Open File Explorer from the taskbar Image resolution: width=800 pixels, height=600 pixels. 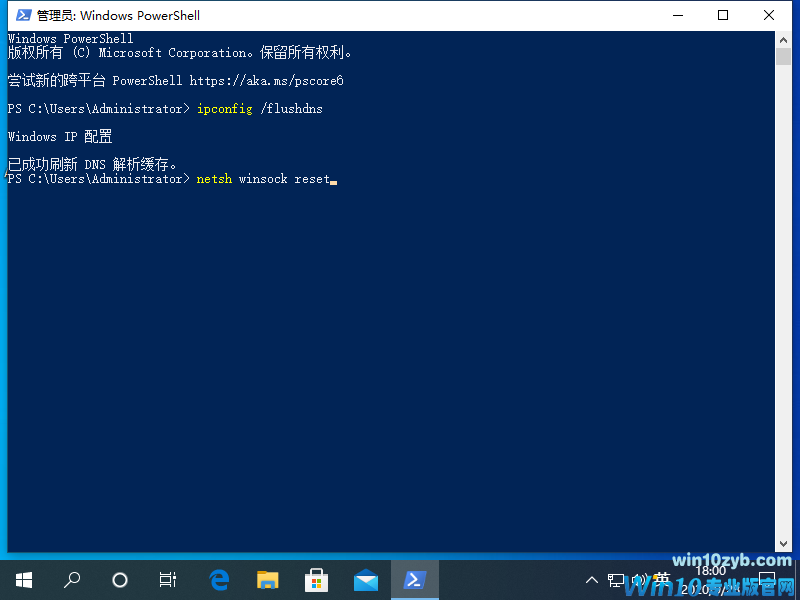pyautogui.click(x=268, y=580)
